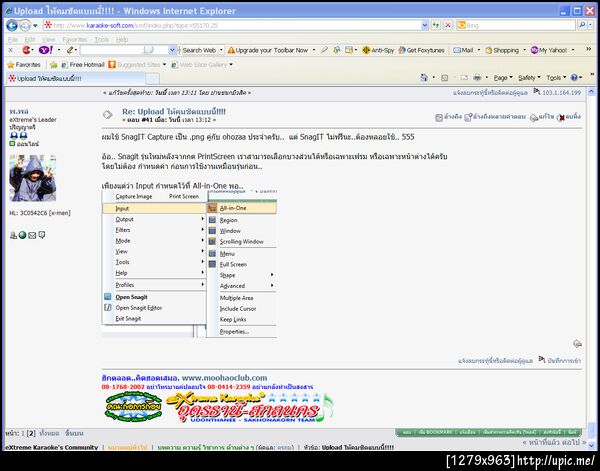Select the Upload browser tab
600x471 pixels.
[75, 78]
